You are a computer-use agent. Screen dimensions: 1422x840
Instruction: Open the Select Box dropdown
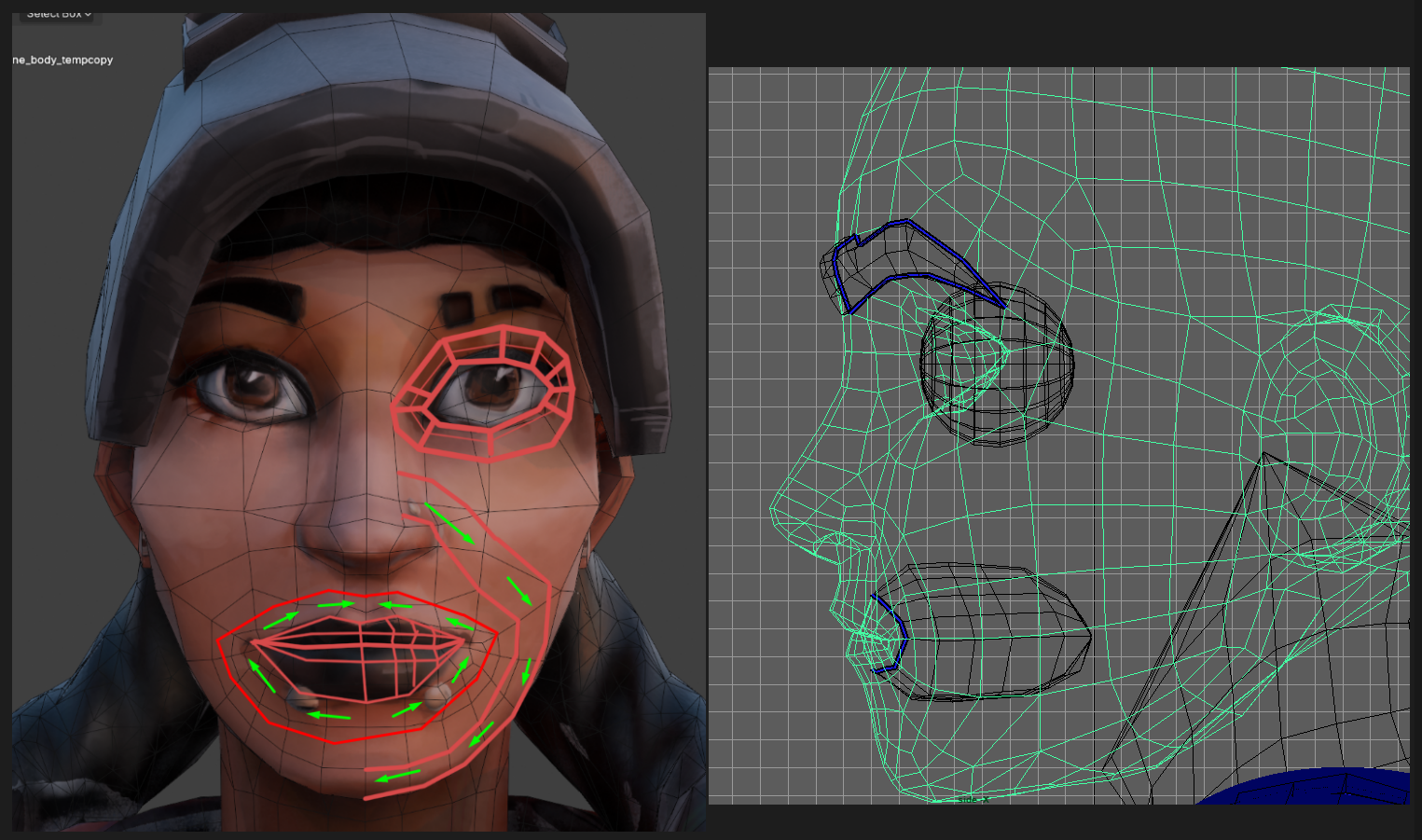[x=59, y=14]
